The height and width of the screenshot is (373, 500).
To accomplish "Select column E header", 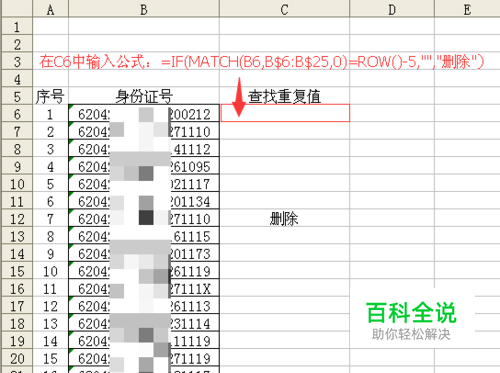I will tap(467, 9).
